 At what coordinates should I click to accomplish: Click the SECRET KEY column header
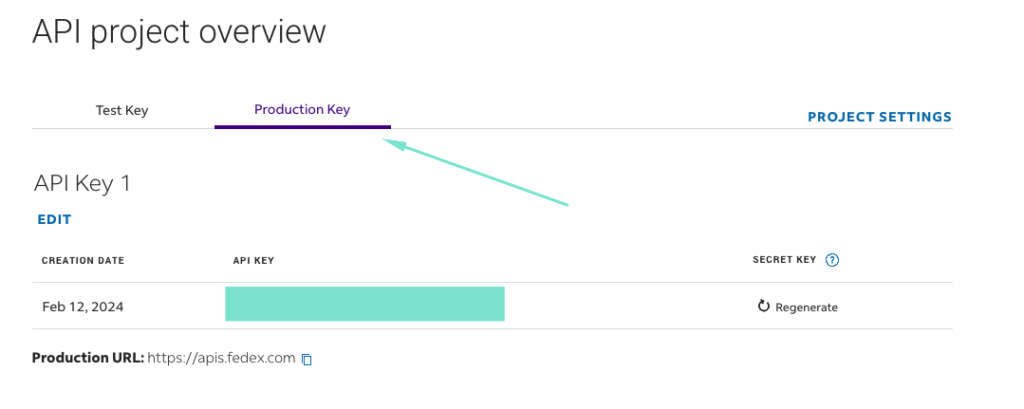coord(784,259)
